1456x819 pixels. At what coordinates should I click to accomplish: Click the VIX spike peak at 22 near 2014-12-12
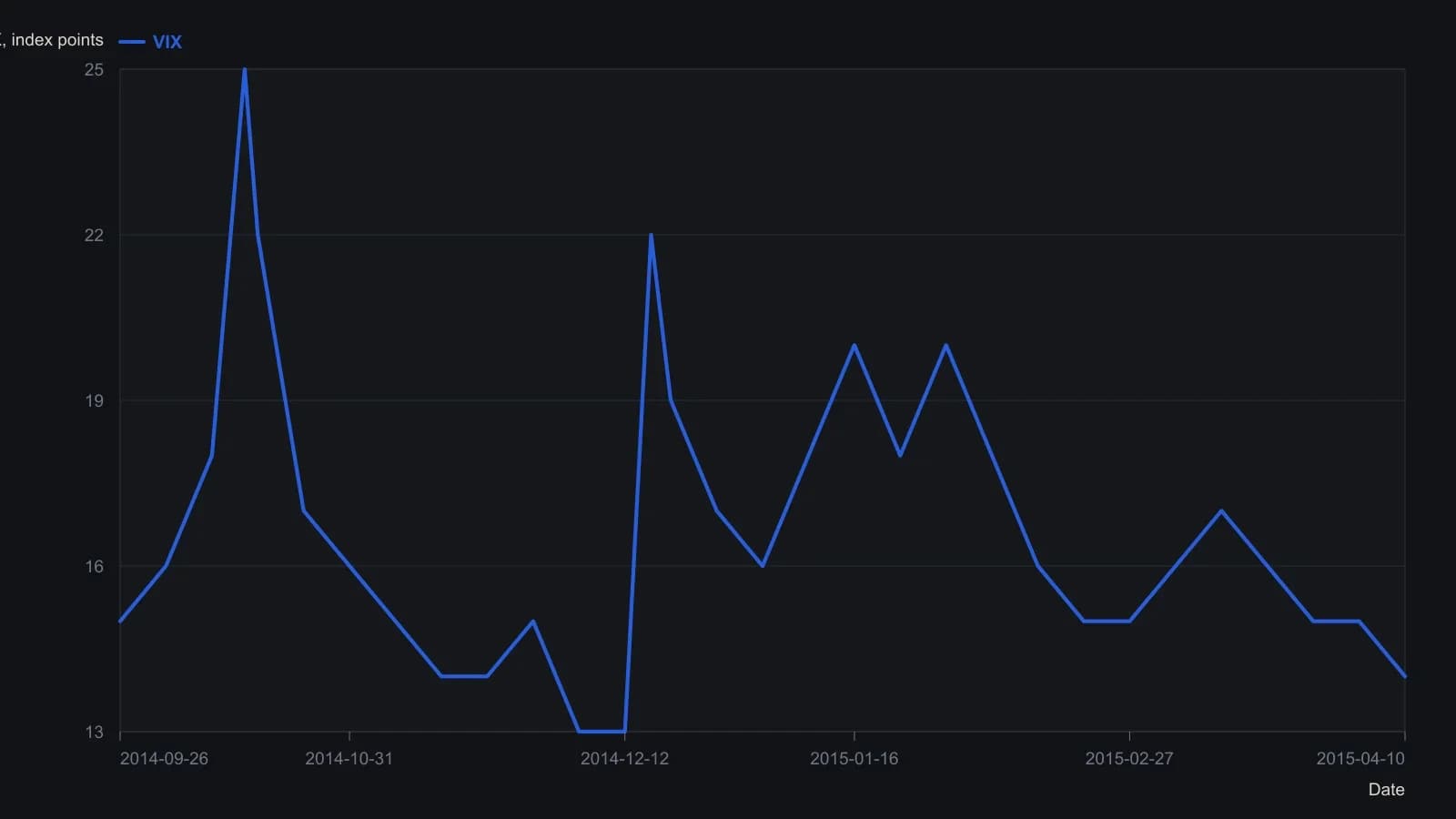click(x=651, y=236)
